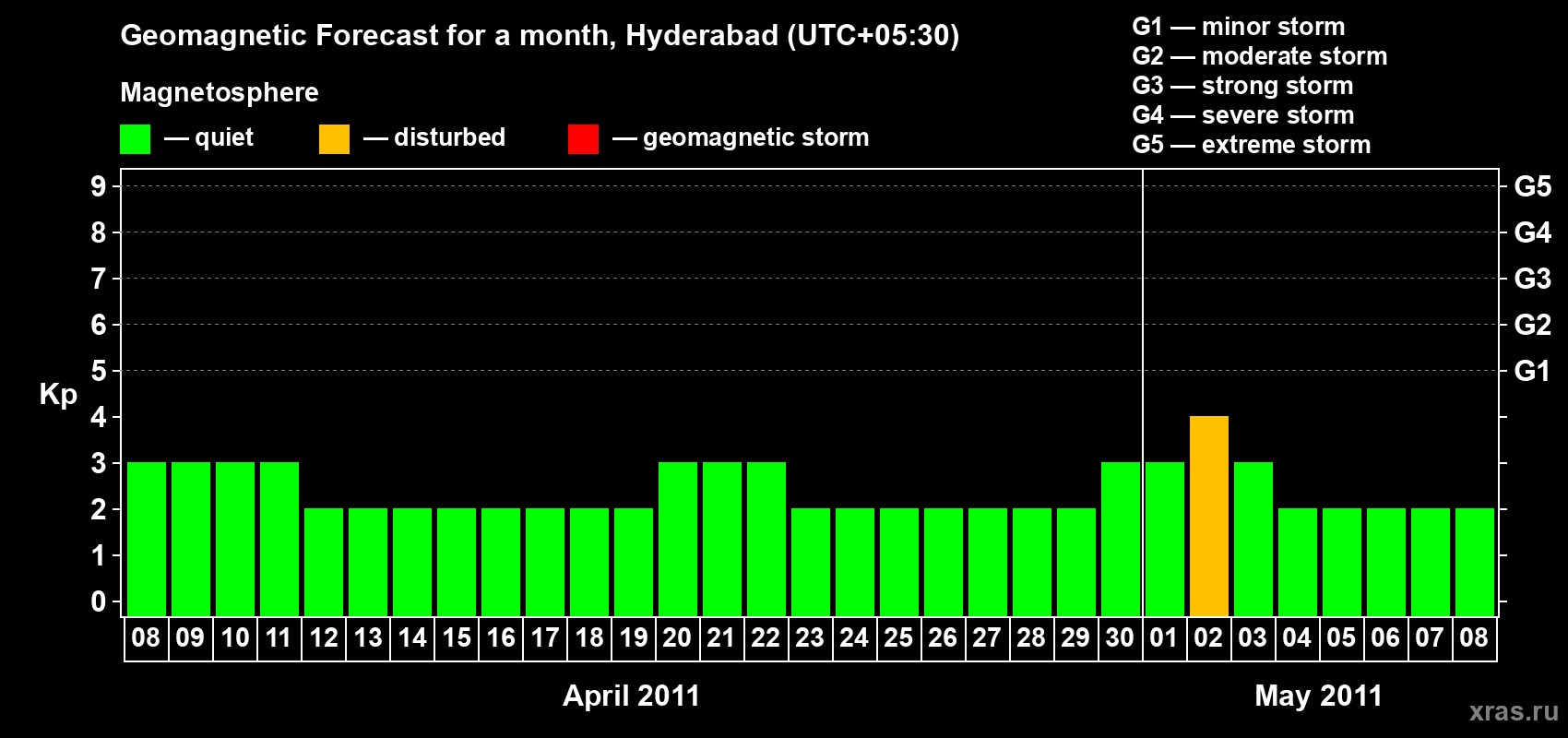The width and height of the screenshot is (1568, 738).
Task: Click the right-axis G4 label
Action: pyautogui.click(x=1533, y=232)
